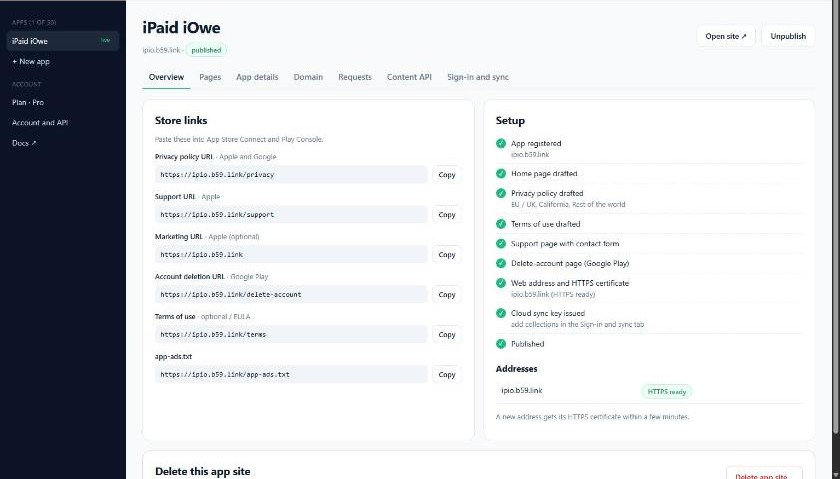Click + New app in sidebar
The height and width of the screenshot is (479, 840).
pos(63,62)
